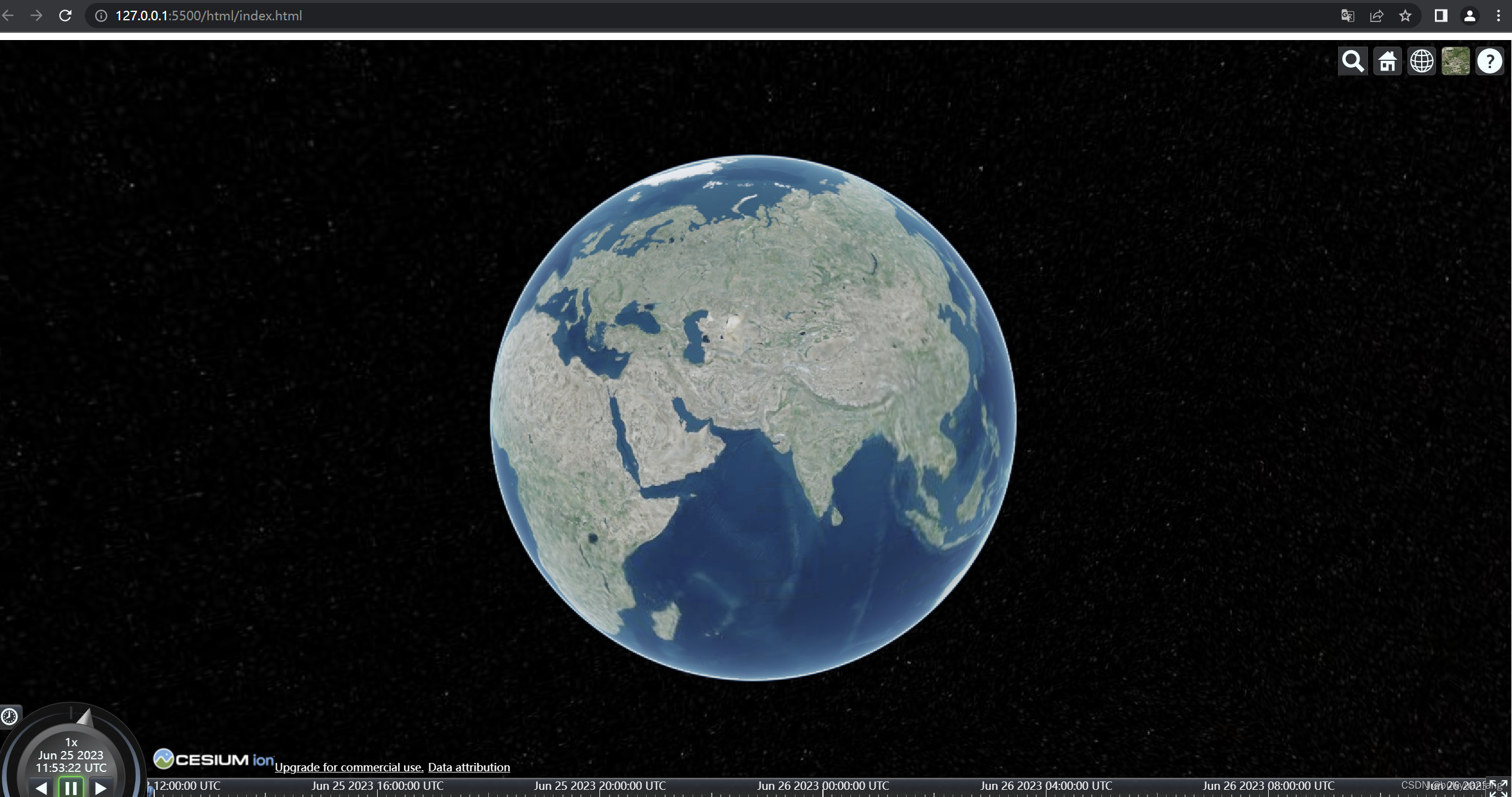Open Chrome three-dot menu
This screenshot has width=1512, height=797.
click(1498, 16)
